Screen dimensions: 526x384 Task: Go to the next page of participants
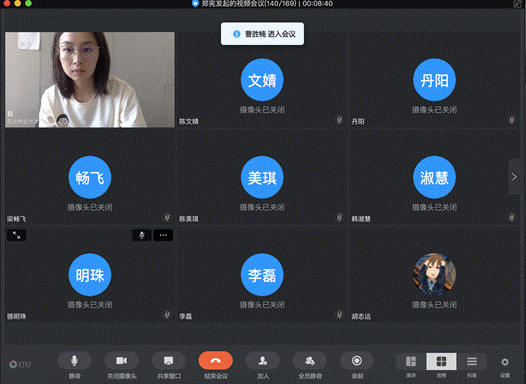[514, 177]
